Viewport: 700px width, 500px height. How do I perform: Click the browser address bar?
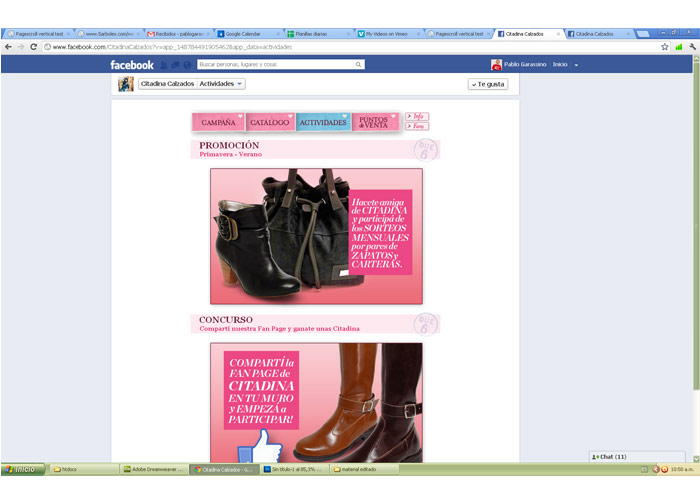pos(350,47)
